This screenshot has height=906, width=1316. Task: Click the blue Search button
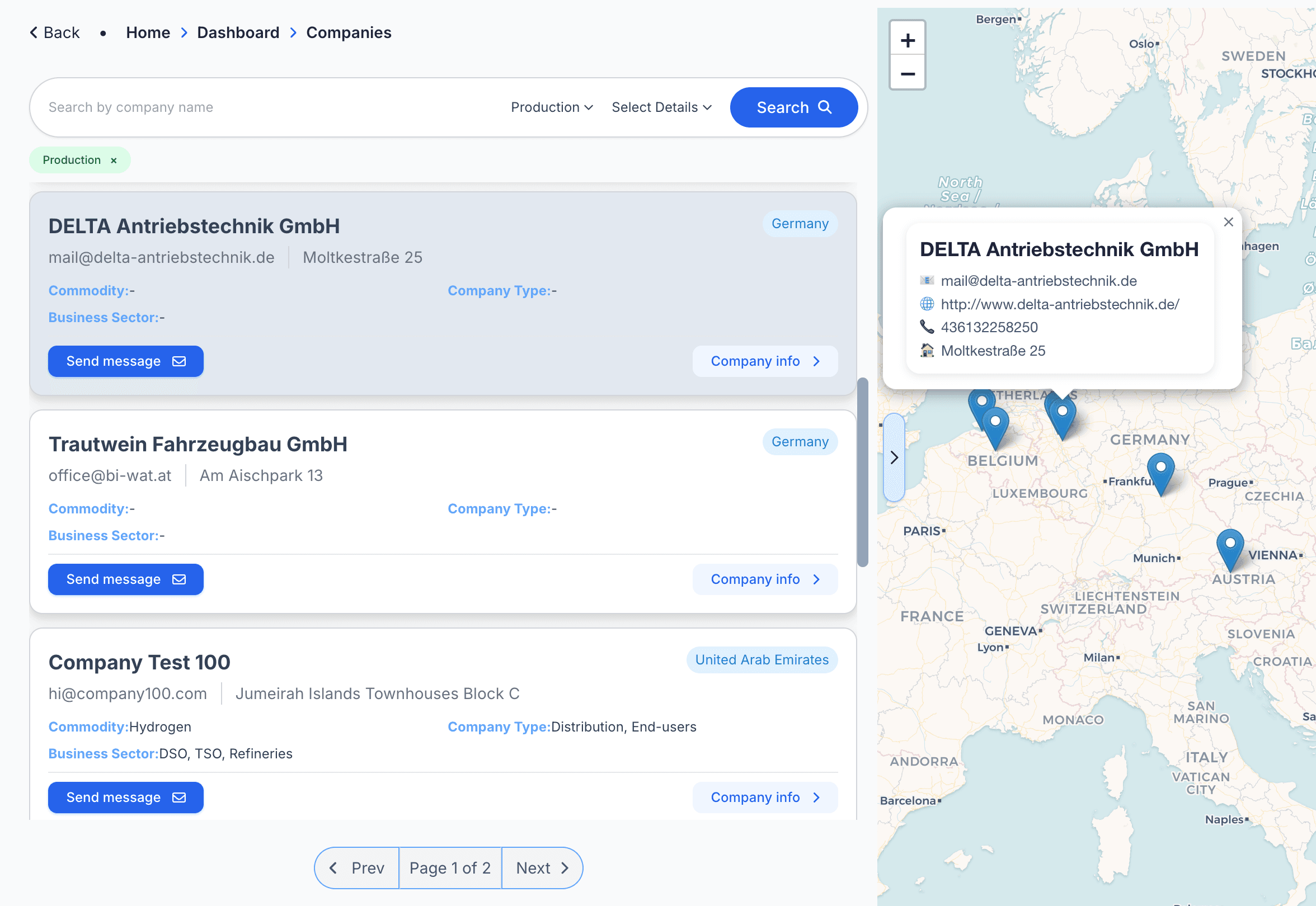coord(793,107)
